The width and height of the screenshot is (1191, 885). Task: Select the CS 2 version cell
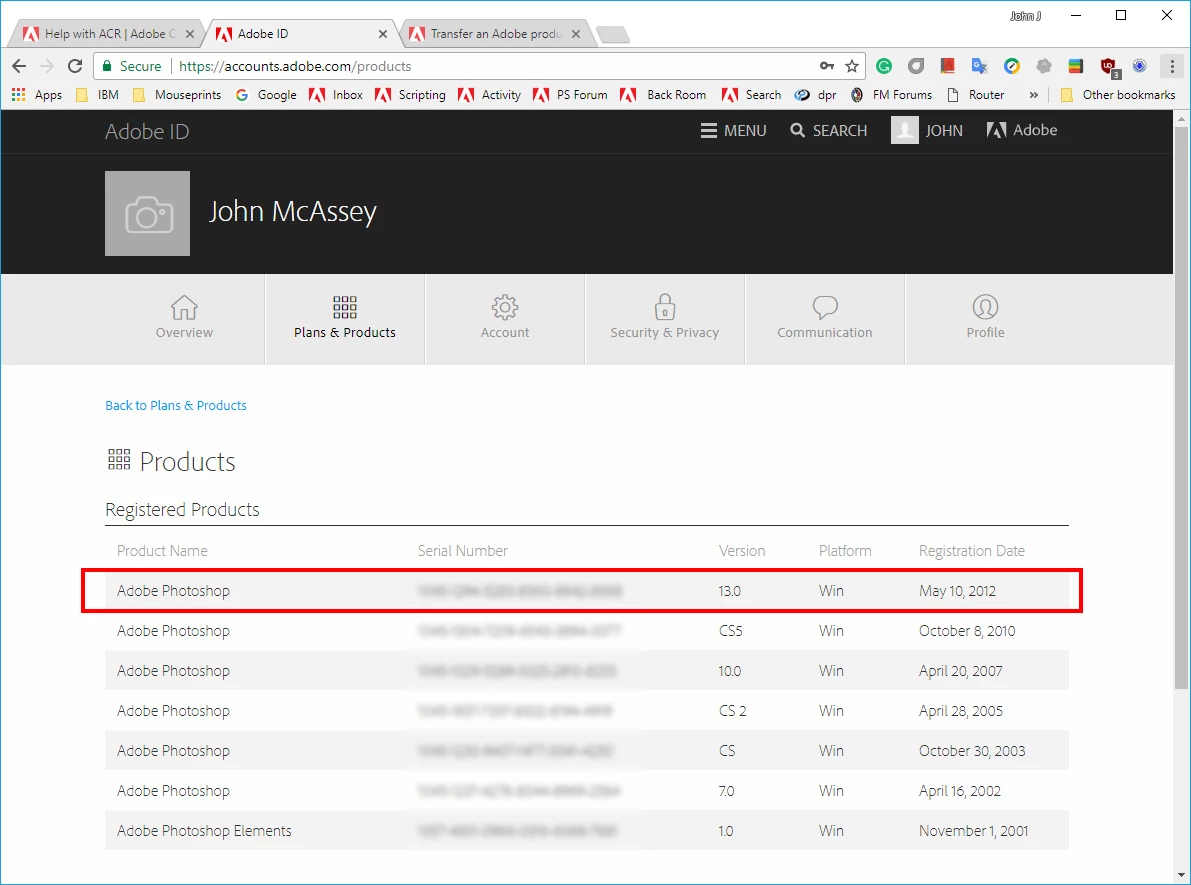click(732, 711)
